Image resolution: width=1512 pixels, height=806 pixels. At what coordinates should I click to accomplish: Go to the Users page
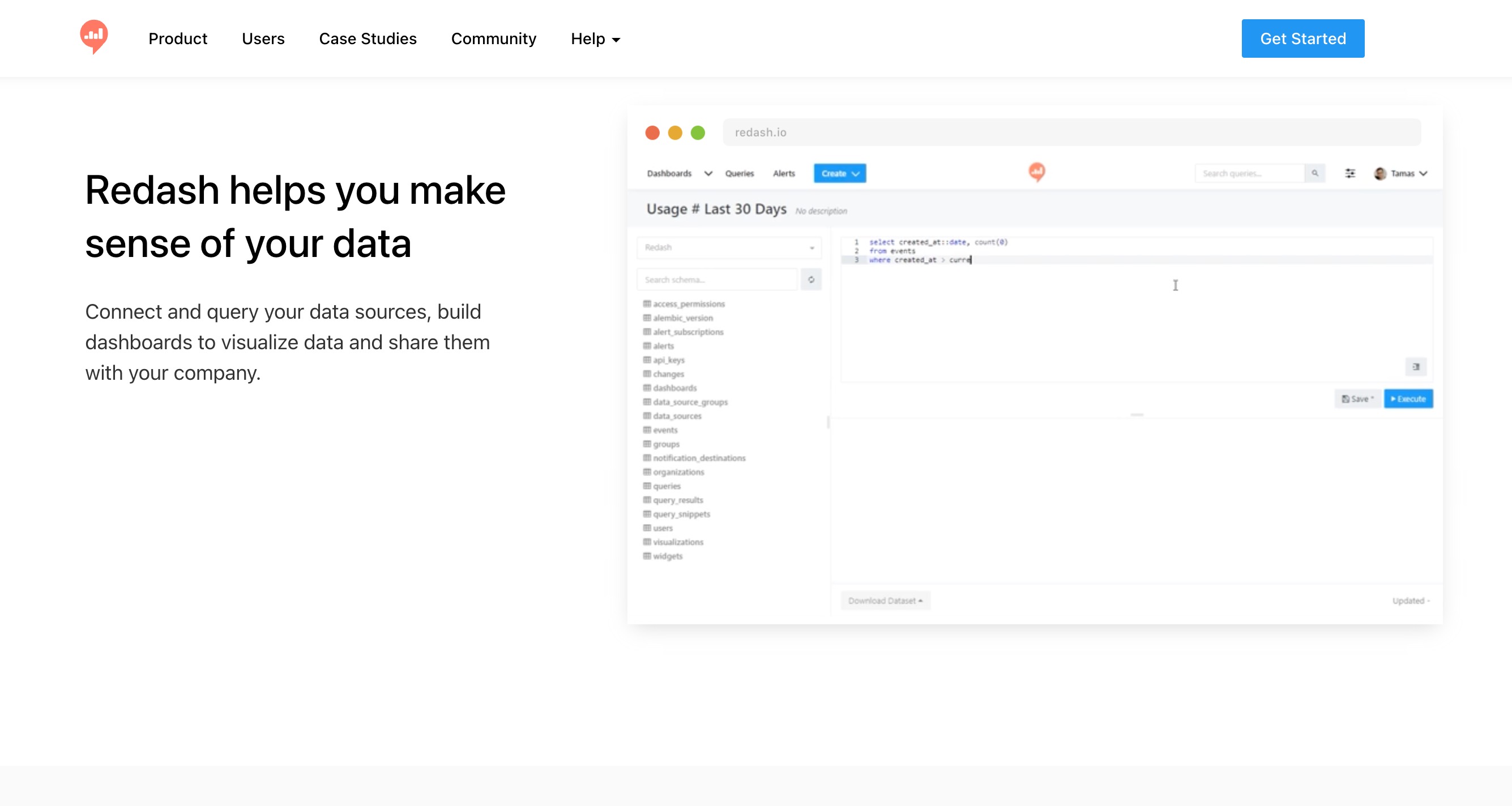pos(263,38)
